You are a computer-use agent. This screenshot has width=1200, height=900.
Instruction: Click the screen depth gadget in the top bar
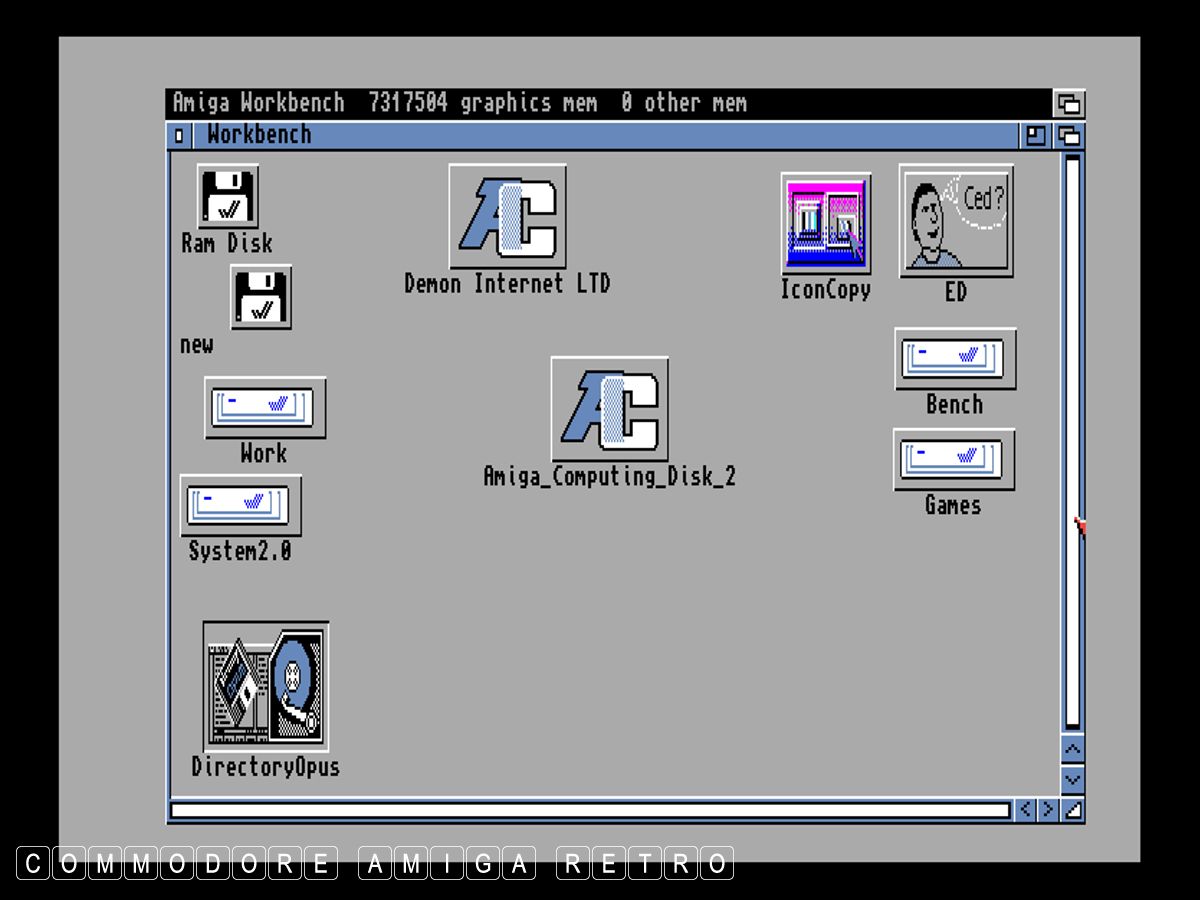tap(1069, 103)
